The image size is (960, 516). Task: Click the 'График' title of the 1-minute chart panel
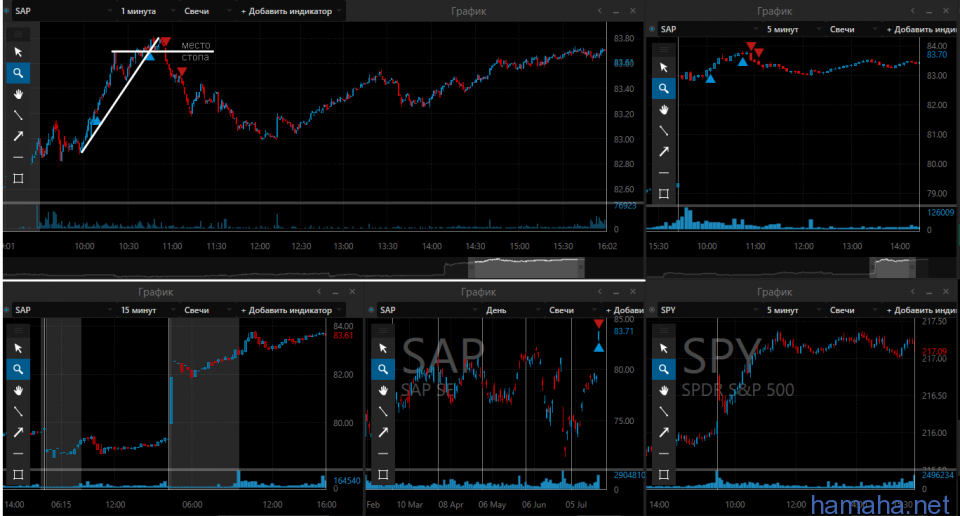click(468, 11)
